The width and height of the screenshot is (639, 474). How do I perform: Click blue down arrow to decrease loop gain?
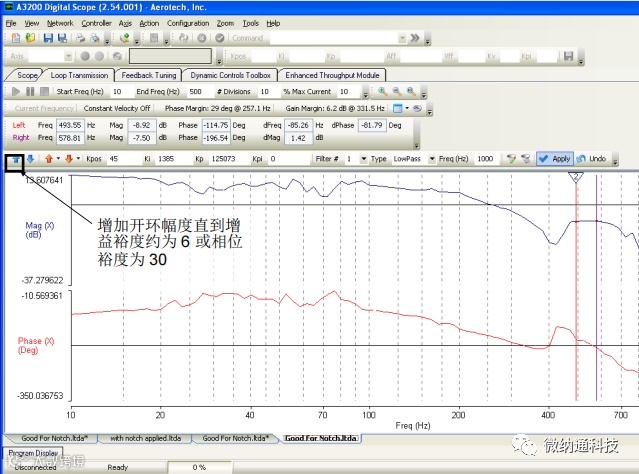(30, 159)
